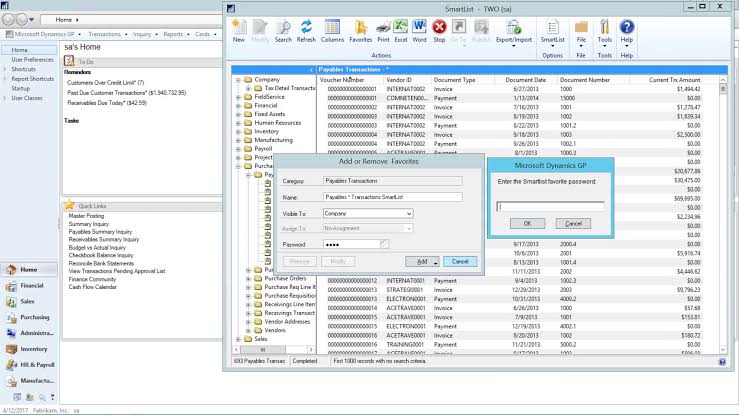Viewport: 739px width, 415px height.
Task: Open the Transactions menu
Action: [x=107, y=34]
